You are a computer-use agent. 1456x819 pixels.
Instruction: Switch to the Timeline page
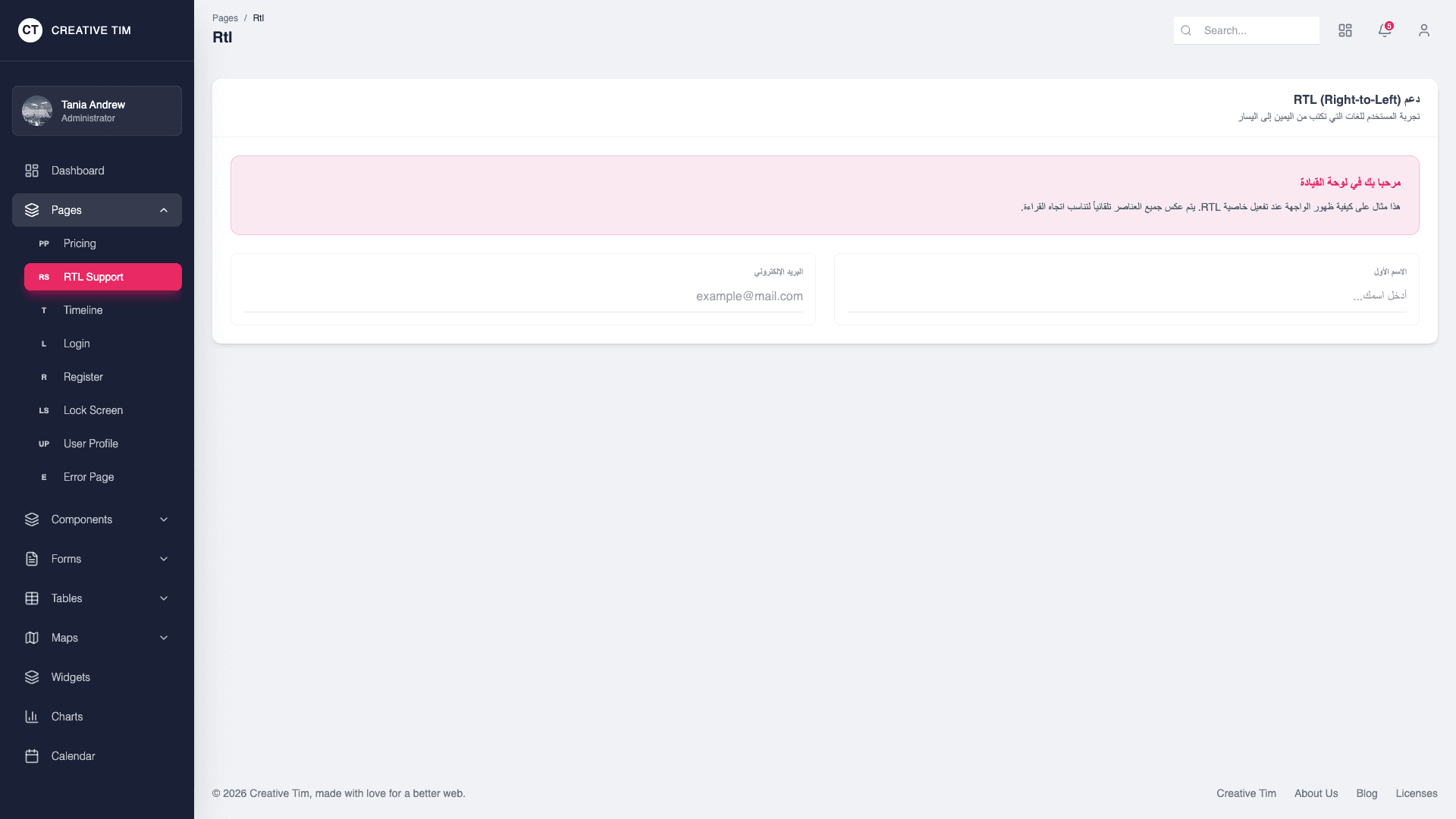tap(82, 310)
